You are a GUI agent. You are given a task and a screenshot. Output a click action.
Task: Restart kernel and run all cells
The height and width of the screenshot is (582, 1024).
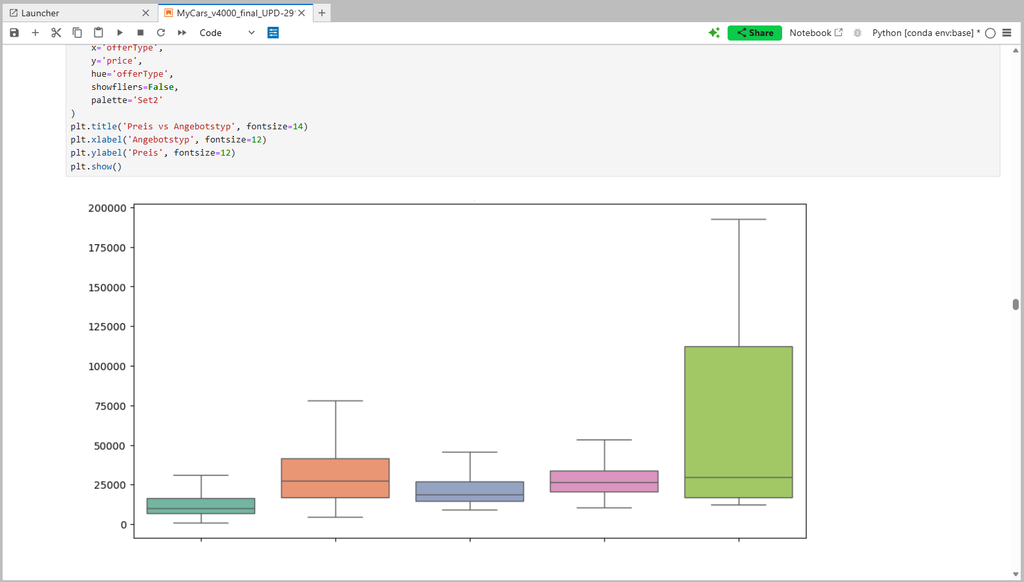(182, 33)
